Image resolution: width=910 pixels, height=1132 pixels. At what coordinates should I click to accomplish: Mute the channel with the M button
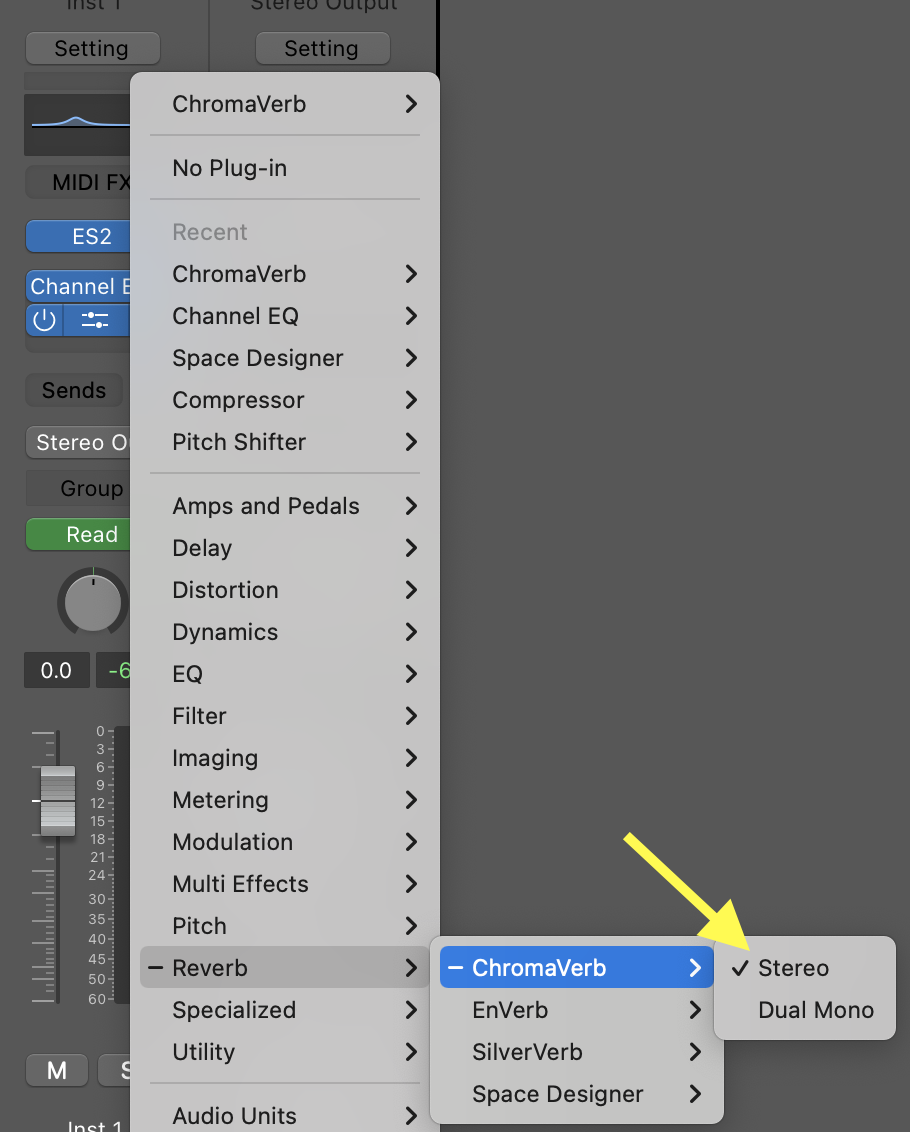pyautogui.click(x=57, y=1070)
